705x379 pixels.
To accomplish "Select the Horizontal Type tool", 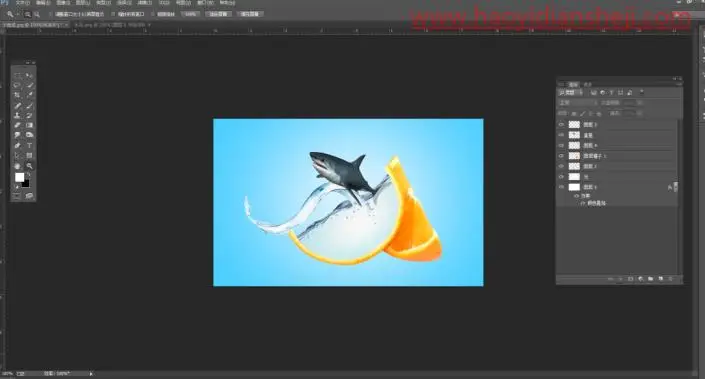I will pos(29,146).
